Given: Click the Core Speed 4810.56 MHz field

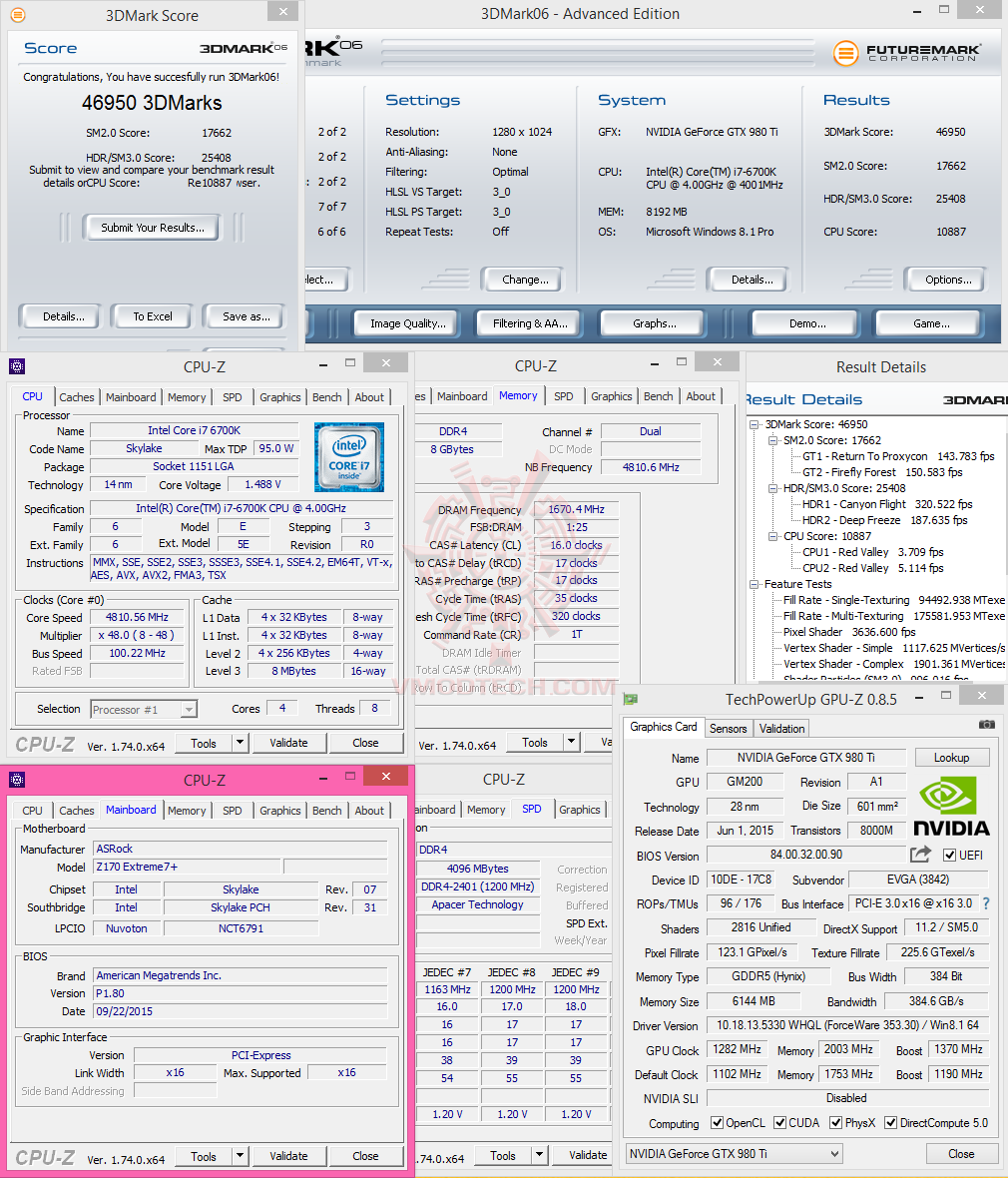Looking at the screenshot, I should (137, 617).
